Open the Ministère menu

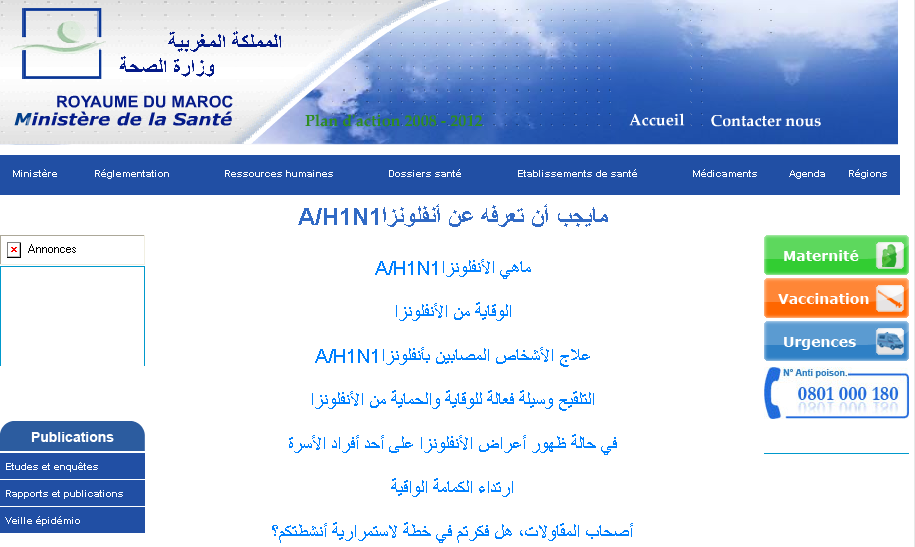(x=34, y=174)
